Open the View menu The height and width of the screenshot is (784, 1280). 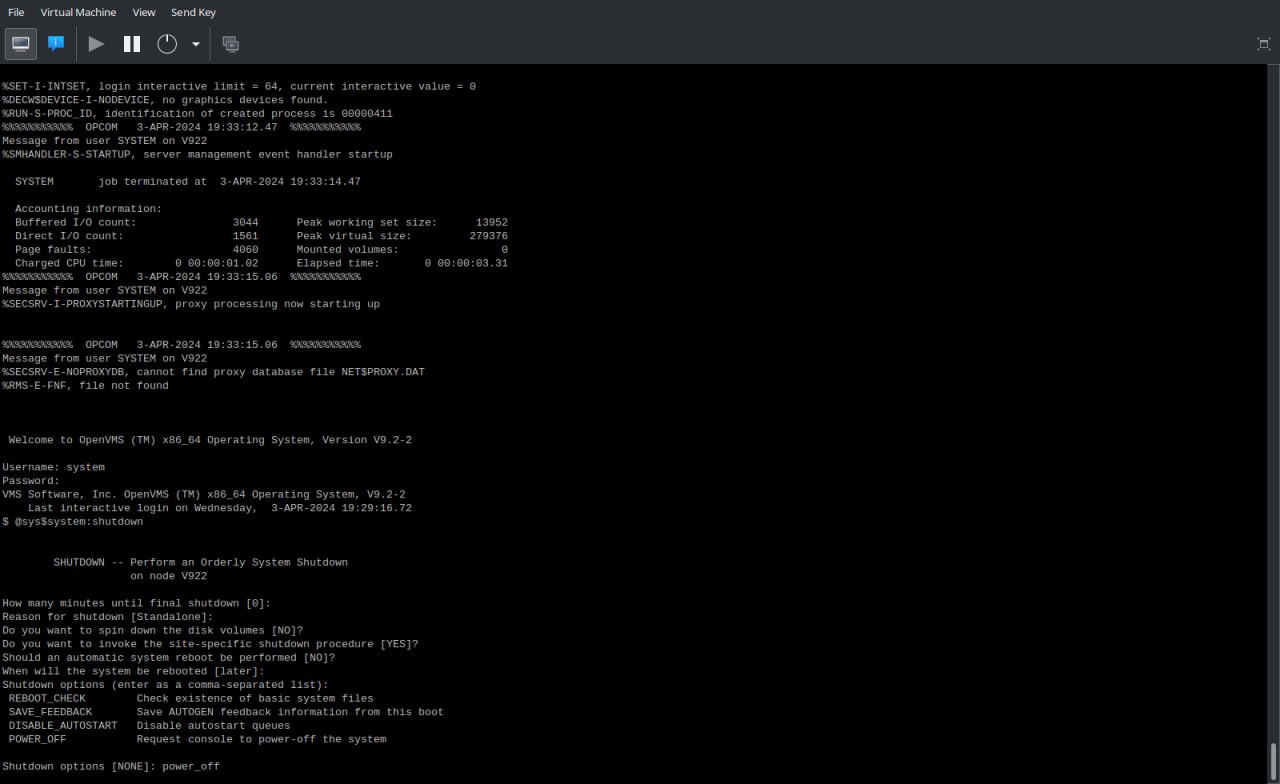coord(144,12)
